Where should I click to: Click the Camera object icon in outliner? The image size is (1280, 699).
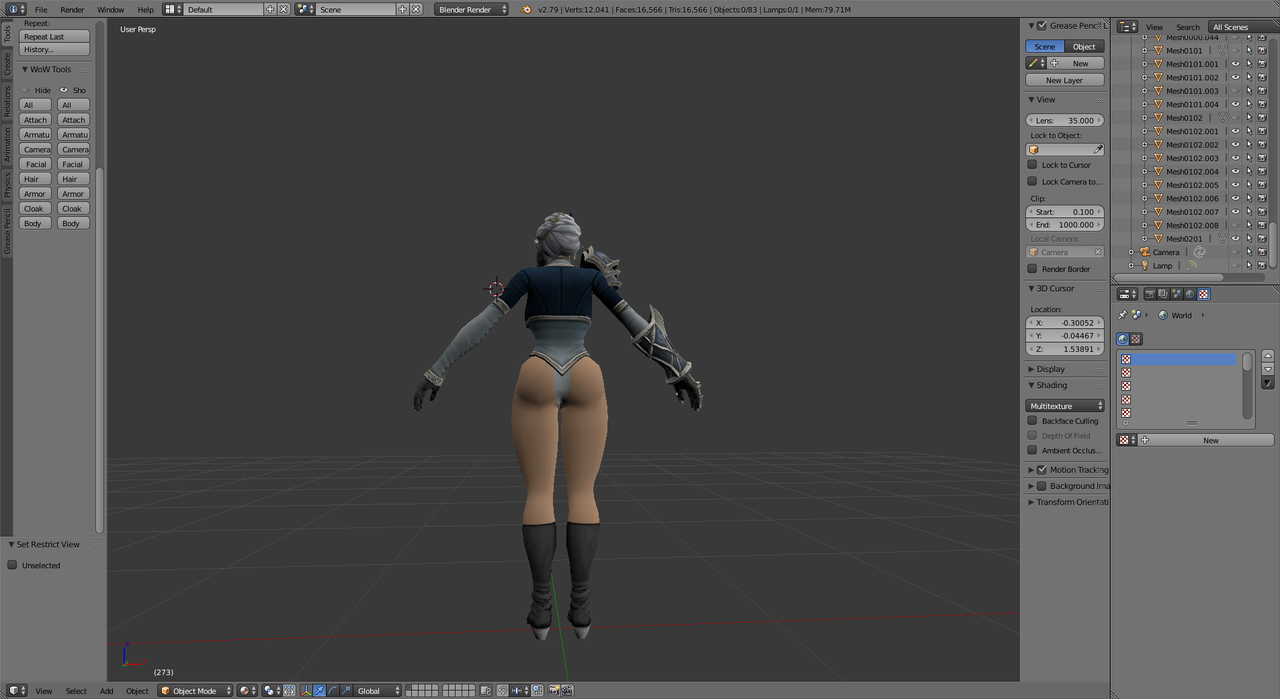[1146, 252]
